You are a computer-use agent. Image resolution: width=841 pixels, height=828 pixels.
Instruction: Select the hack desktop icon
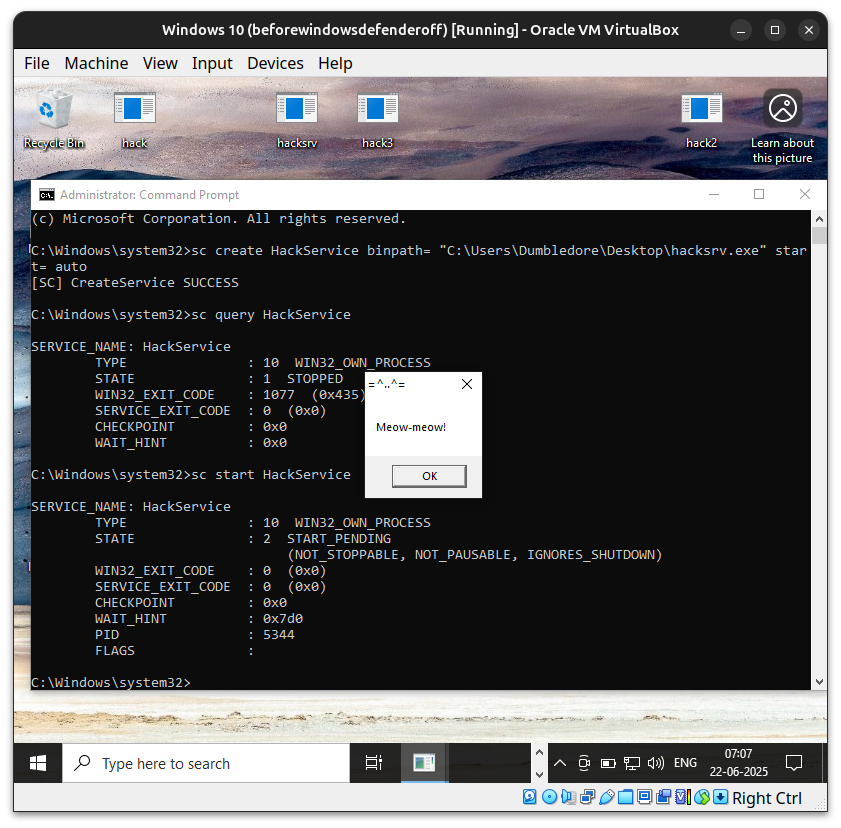134,119
